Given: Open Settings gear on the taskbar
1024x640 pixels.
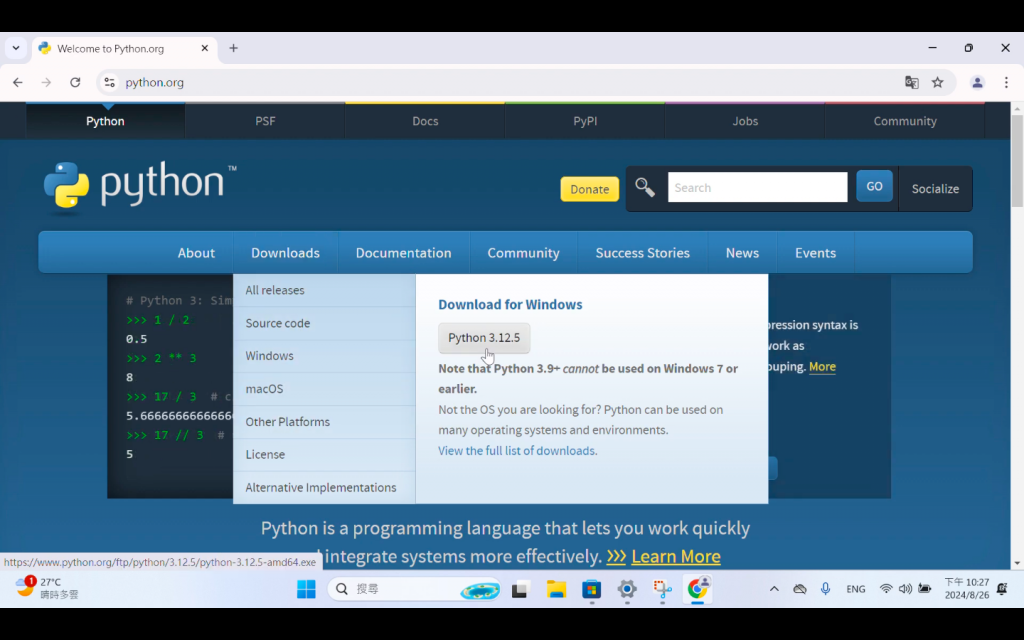Looking at the screenshot, I should click(x=627, y=589).
